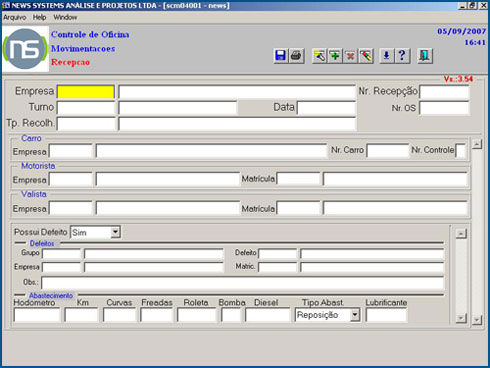This screenshot has width=490, height=368.
Task: Open the Window menu
Action: point(65,17)
